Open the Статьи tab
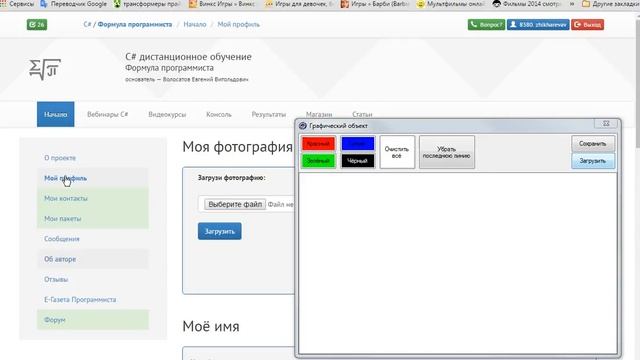Screen dimensions: 640x360 [x=362, y=114]
